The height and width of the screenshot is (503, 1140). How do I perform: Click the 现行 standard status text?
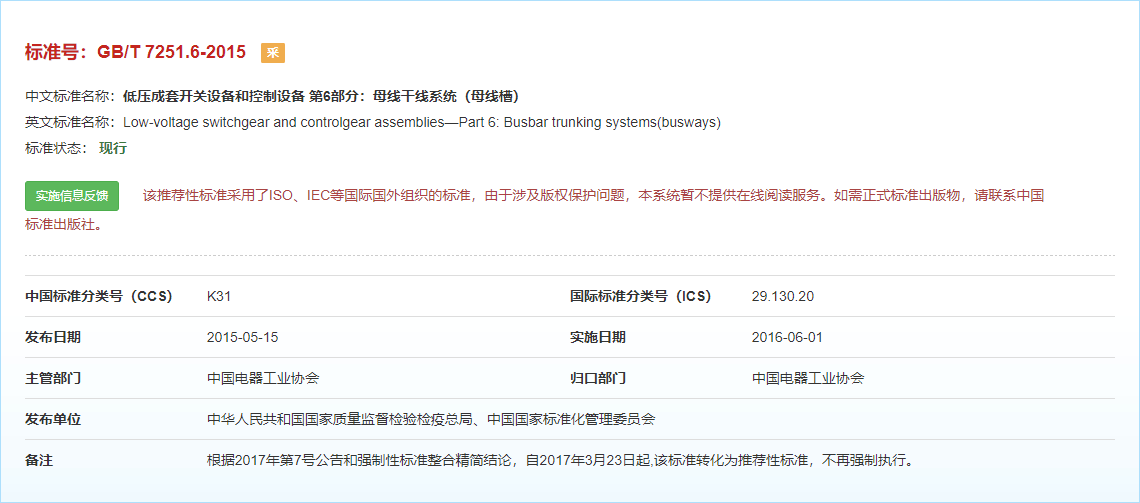coord(113,148)
